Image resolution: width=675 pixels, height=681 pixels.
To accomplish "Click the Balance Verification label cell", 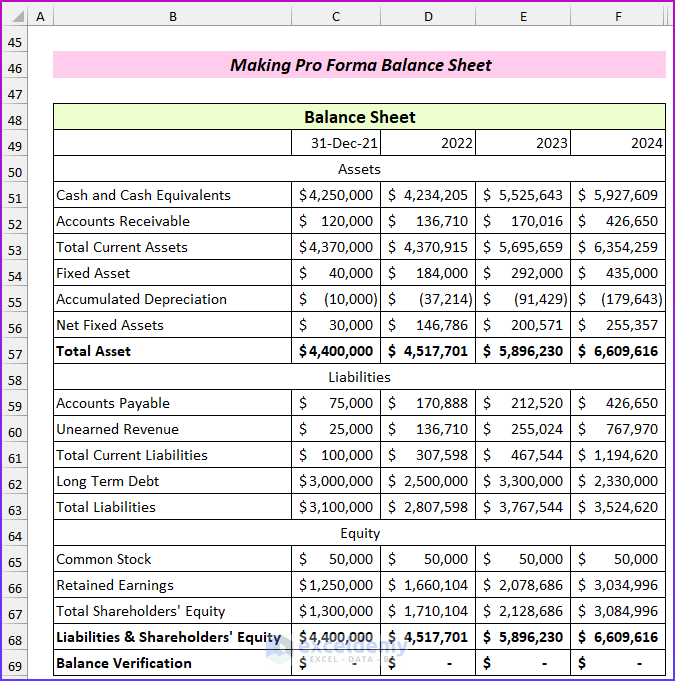I will (x=172, y=663).
